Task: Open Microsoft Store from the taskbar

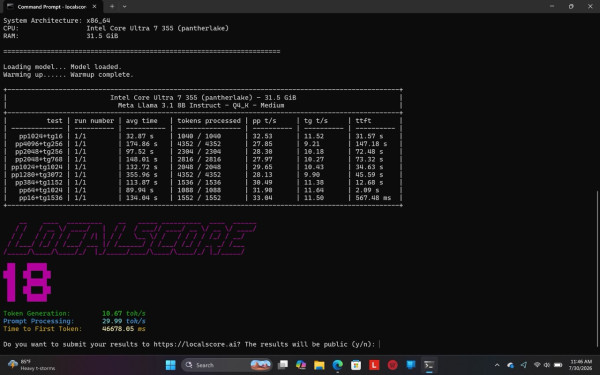Action: click(x=356, y=365)
